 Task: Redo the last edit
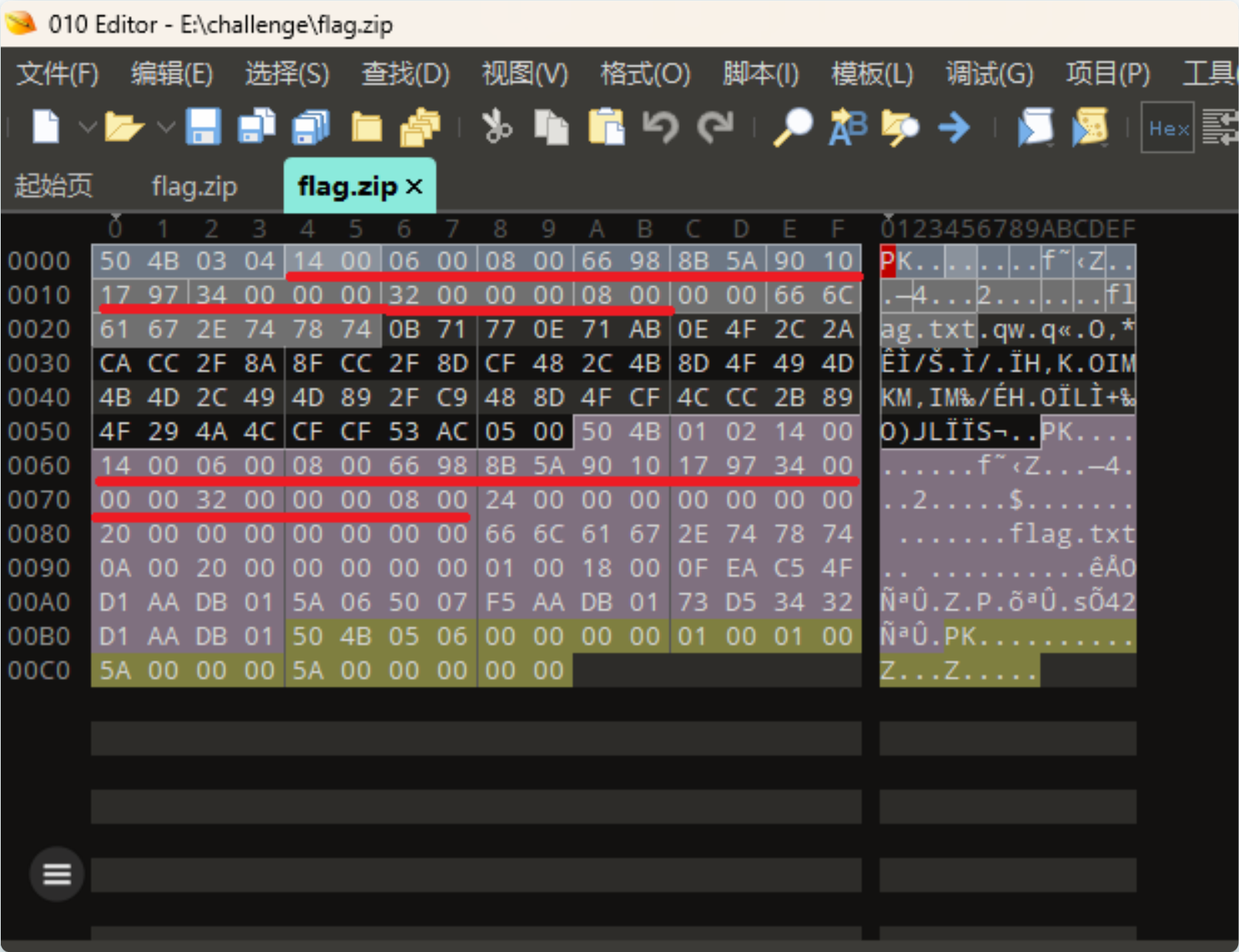[x=715, y=127]
